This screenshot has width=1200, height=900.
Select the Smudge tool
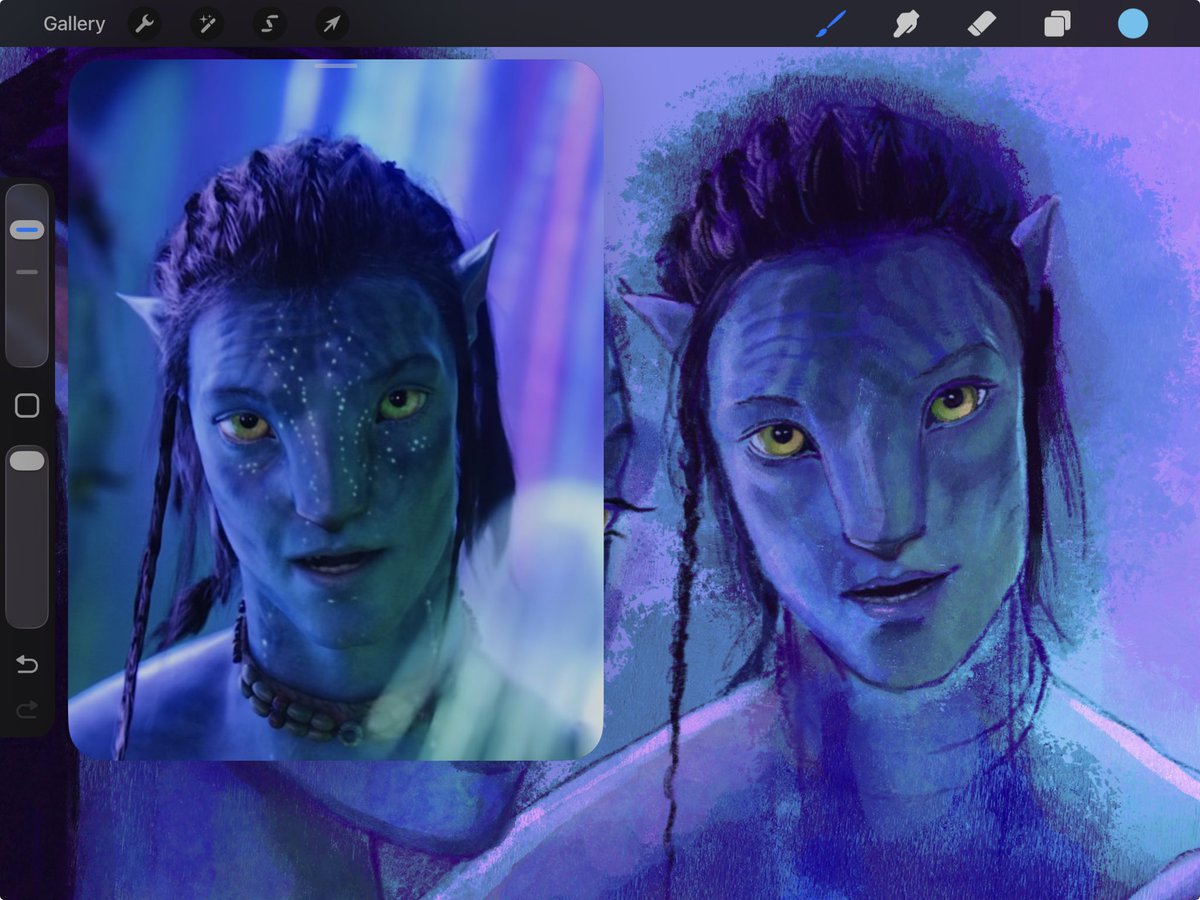tap(906, 24)
